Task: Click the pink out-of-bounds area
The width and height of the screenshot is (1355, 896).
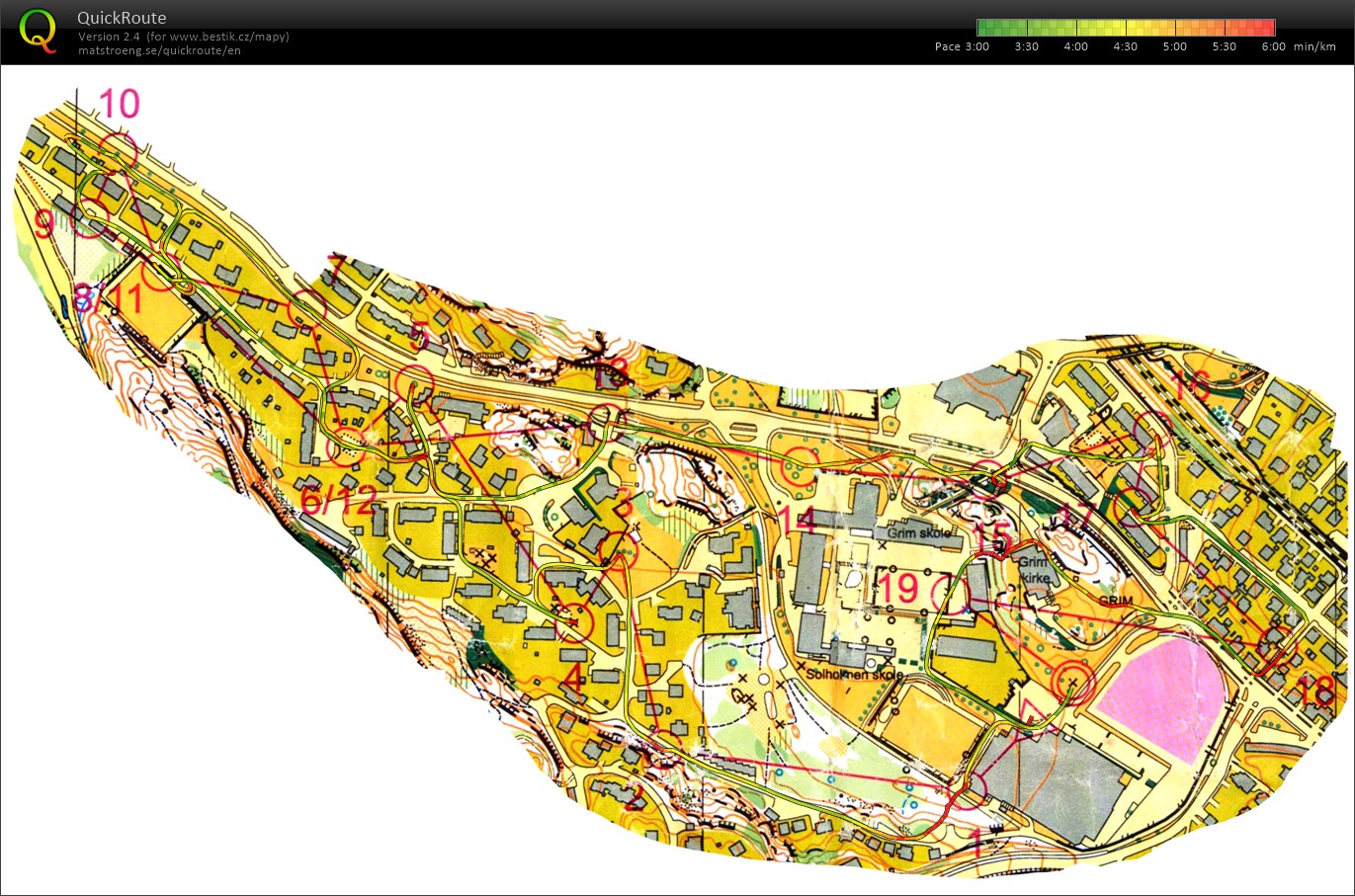Action: click(x=1162, y=699)
